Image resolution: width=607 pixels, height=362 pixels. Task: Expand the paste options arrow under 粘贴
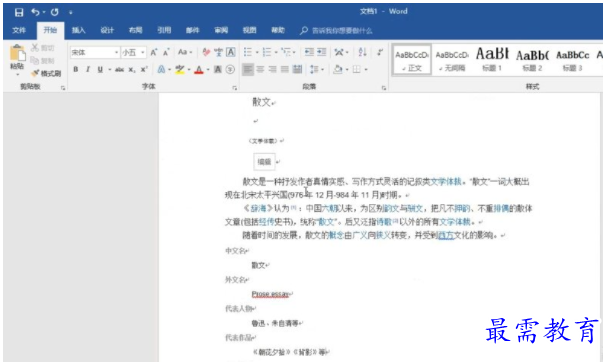click(x=17, y=74)
